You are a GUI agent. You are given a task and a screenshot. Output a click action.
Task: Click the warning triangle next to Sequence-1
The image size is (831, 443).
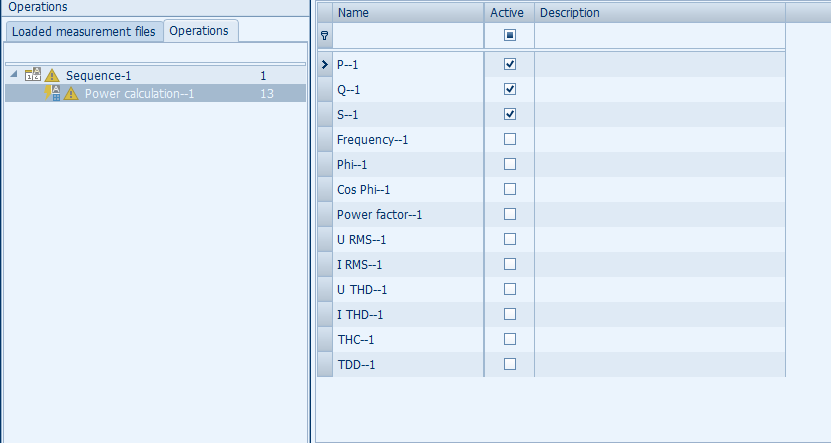(x=52, y=75)
